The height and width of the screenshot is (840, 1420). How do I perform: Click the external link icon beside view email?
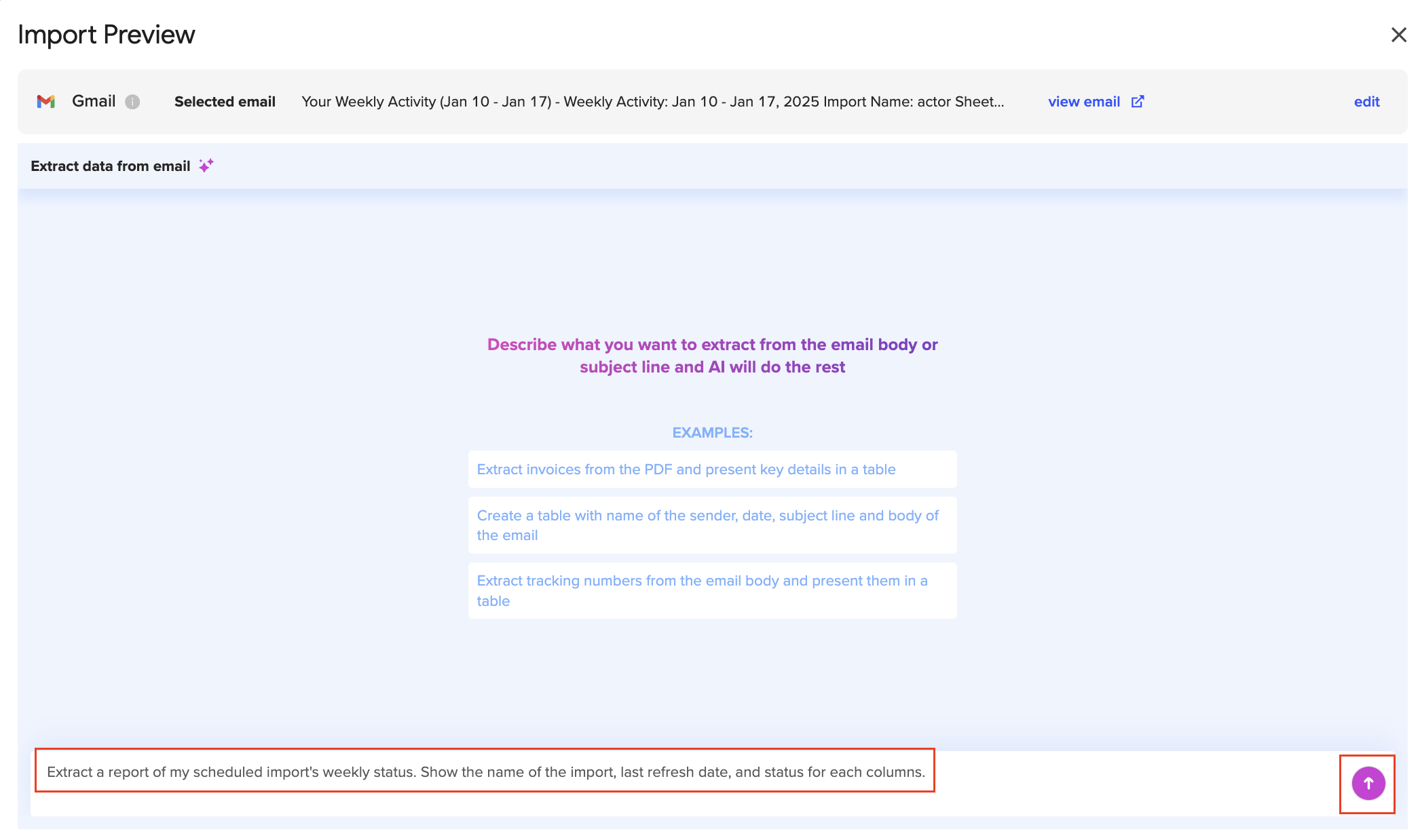[x=1138, y=102]
